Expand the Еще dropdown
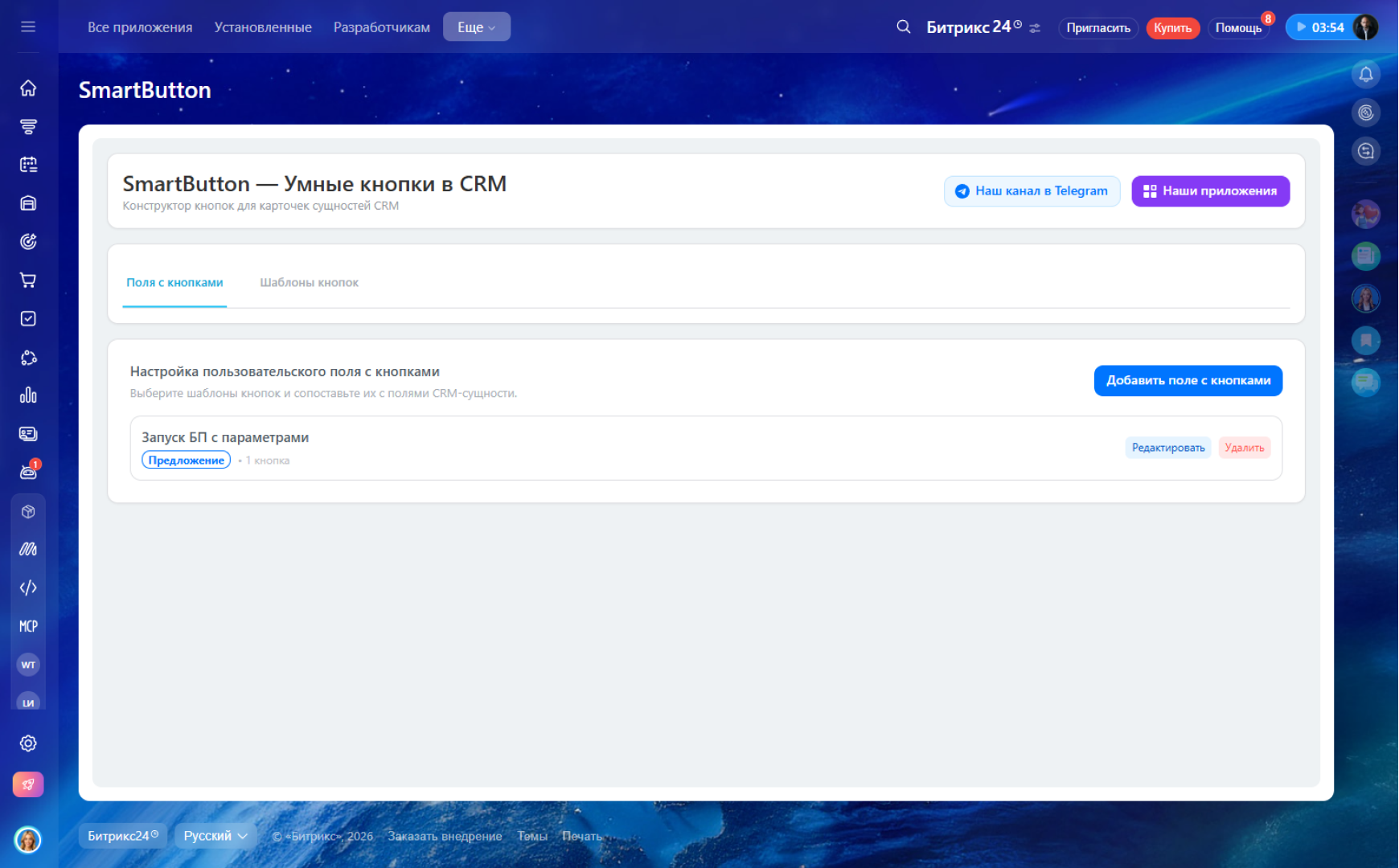The width and height of the screenshot is (1399, 868). click(x=477, y=27)
